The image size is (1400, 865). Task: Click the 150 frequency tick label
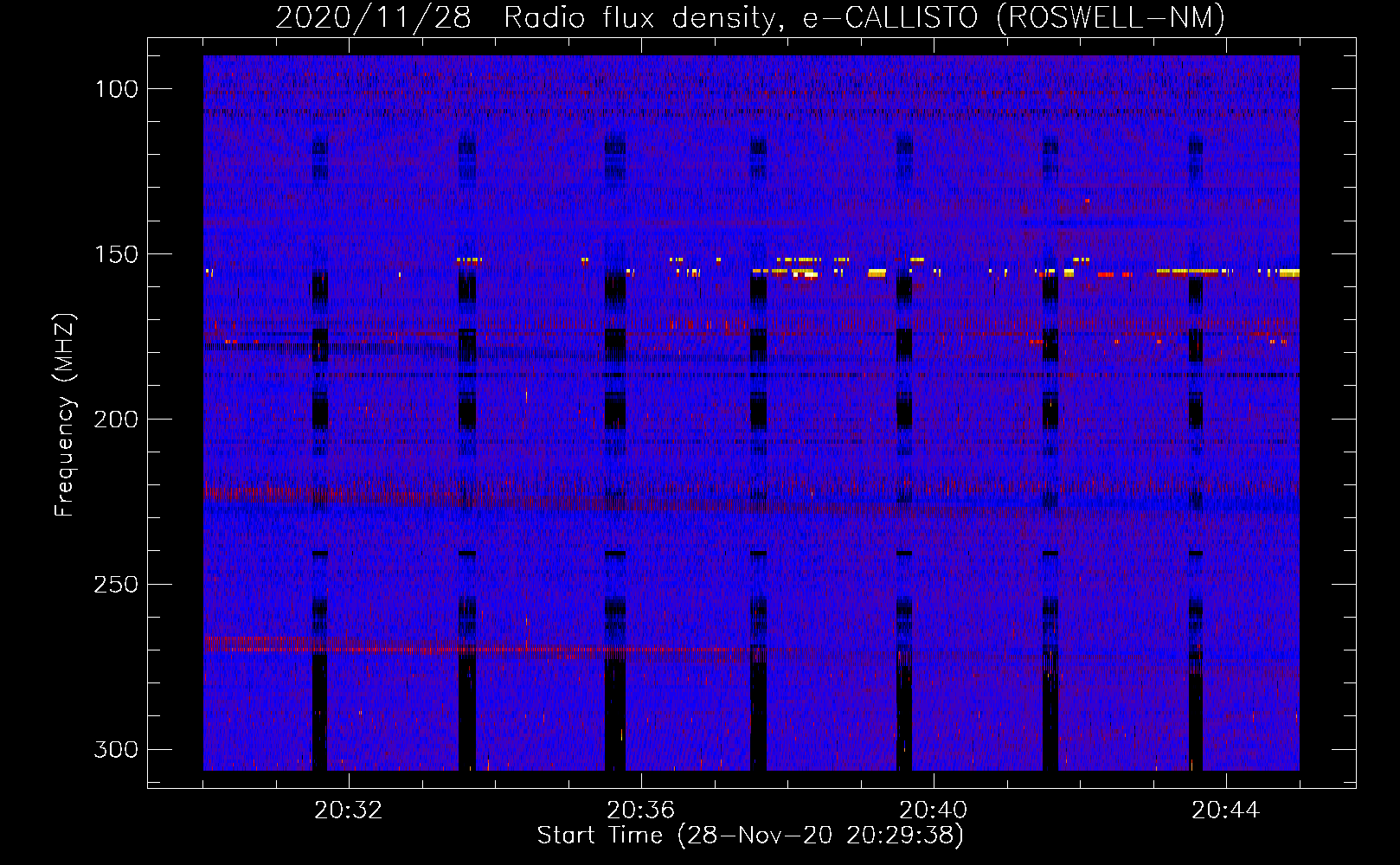coord(116,254)
